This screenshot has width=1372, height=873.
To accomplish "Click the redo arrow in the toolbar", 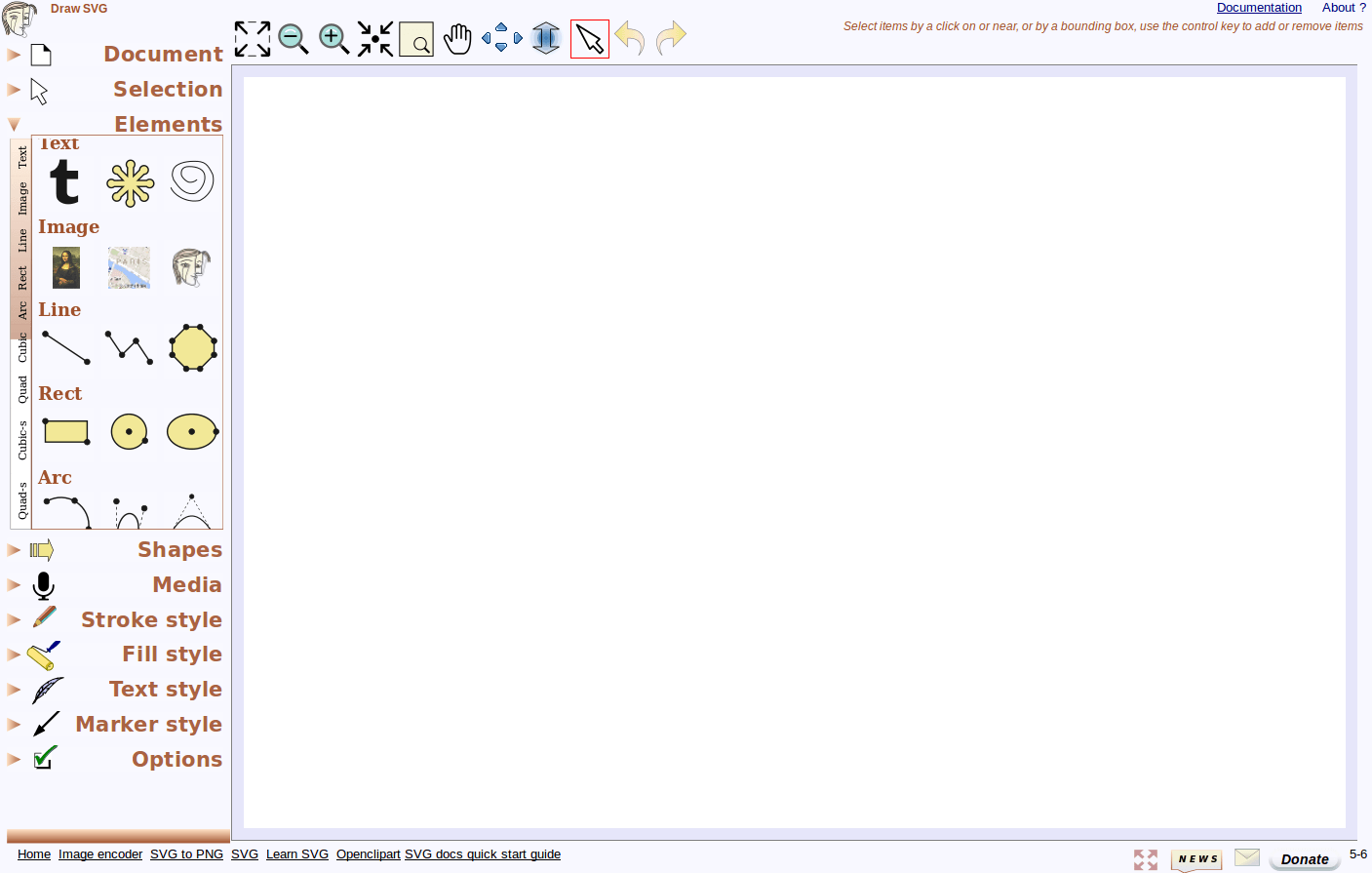I will [x=670, y=39].
